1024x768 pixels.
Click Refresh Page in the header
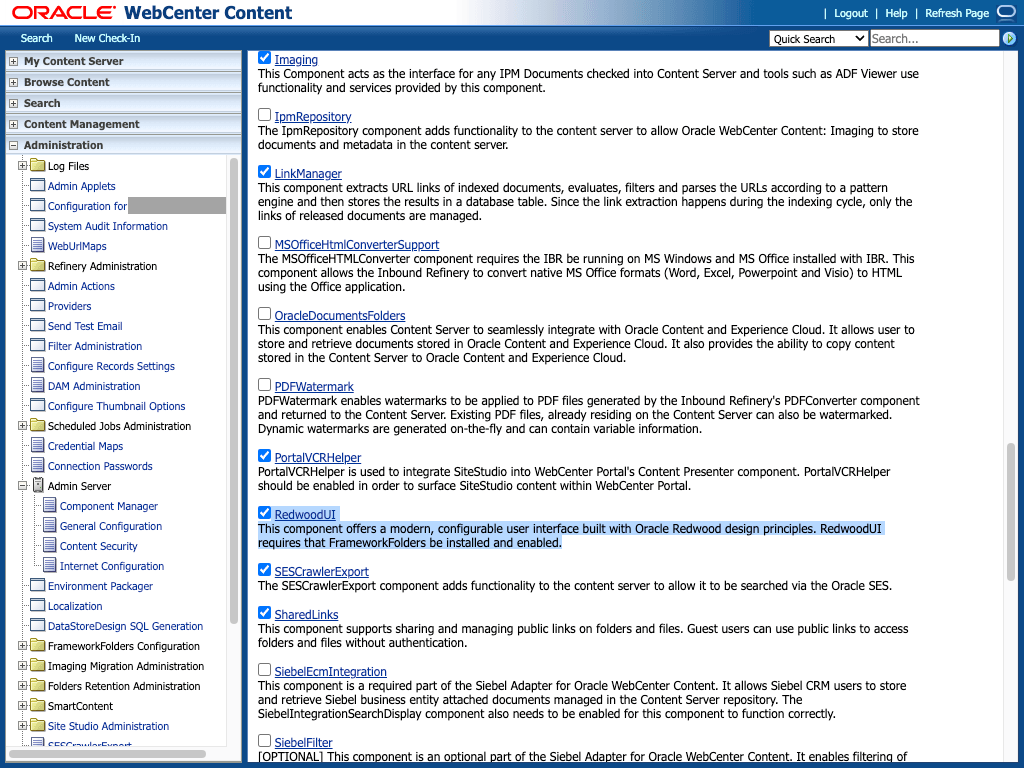point(957,13)
